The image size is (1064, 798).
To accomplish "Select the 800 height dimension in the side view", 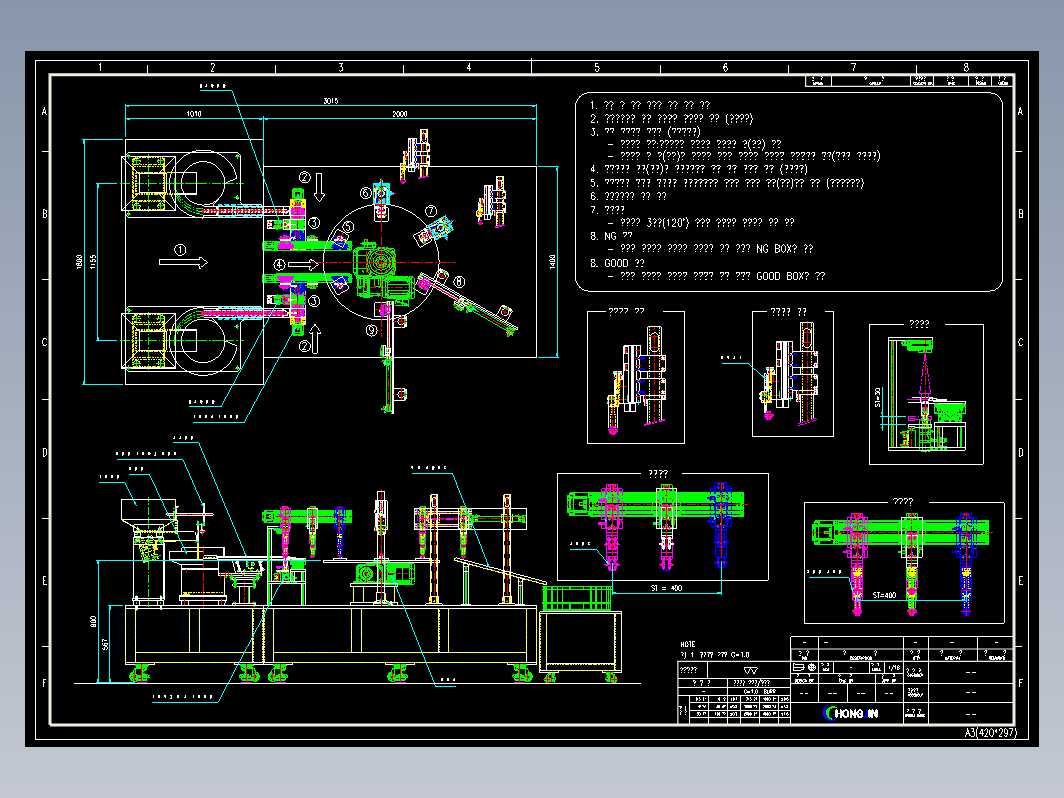I will [94, 621].
